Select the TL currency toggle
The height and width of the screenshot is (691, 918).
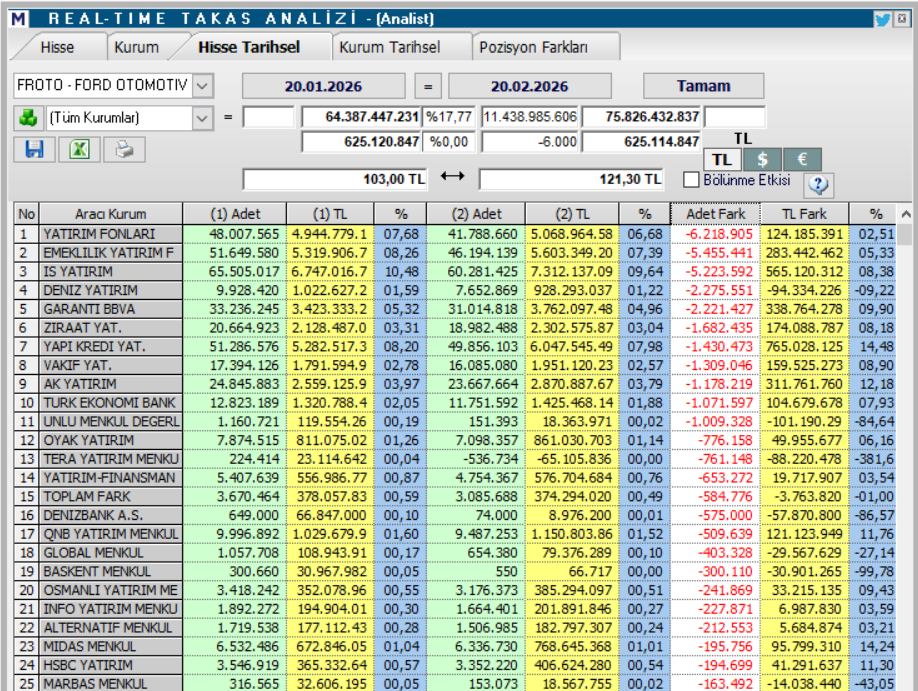[722, 160]
